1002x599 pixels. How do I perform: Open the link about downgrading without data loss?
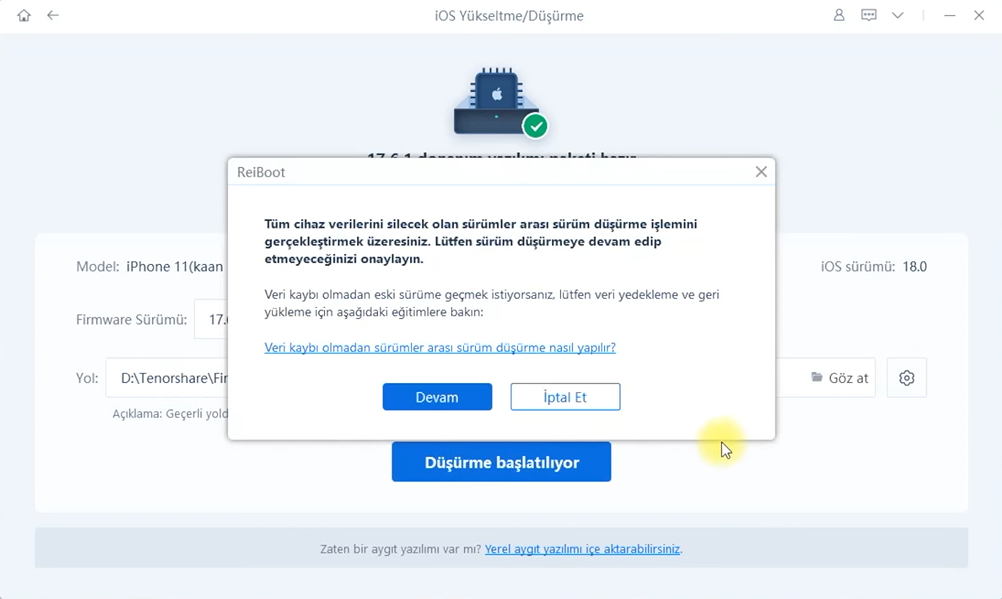[439, 348]
